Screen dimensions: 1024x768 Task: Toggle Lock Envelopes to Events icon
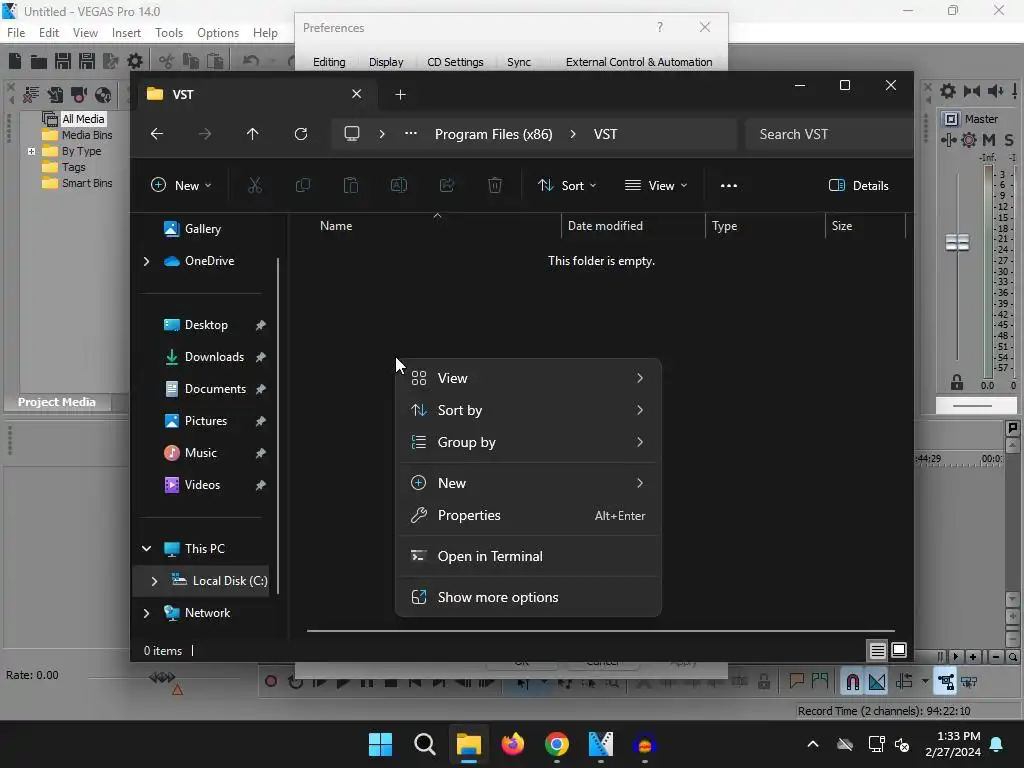coord(945,682)
